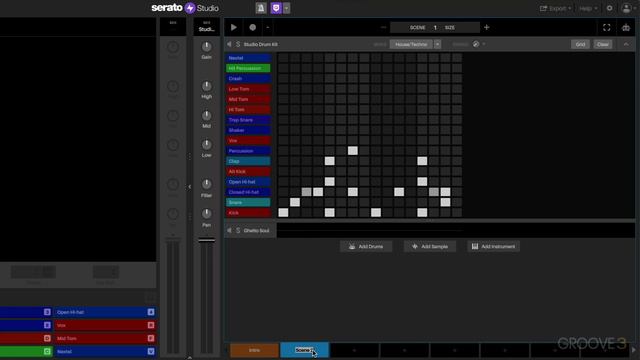The height and width of the screenshot is (360, 640).
Task: Solo the Studio Drum Kit deck
Action: [238, 44]
